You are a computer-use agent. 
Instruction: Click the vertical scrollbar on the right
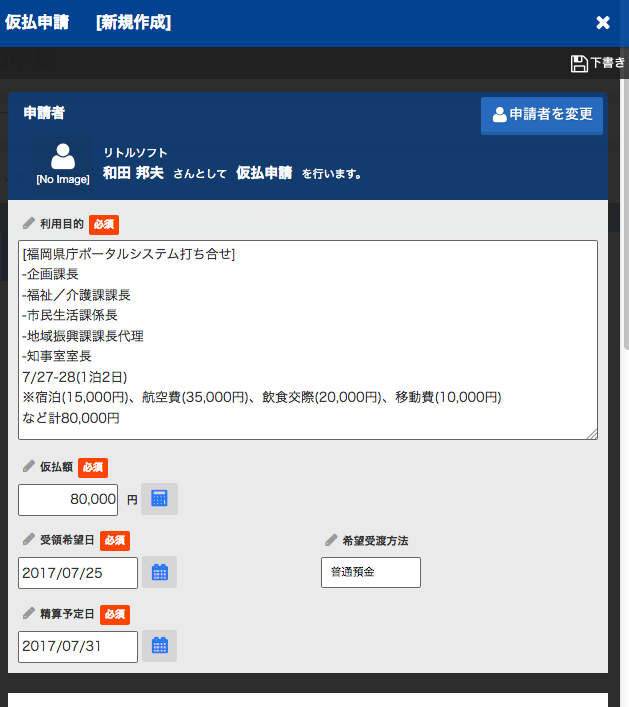click(626, 214)
